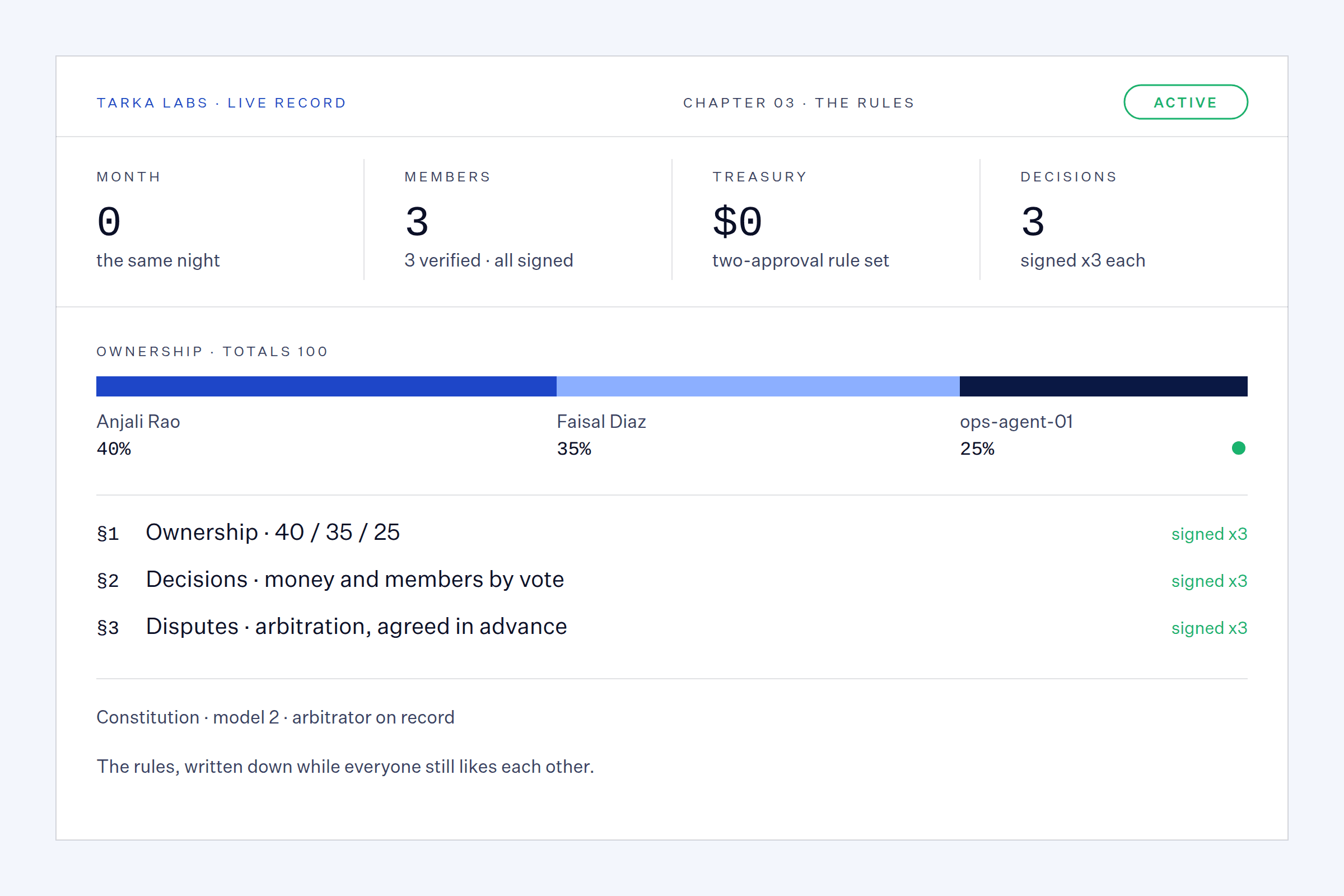1344x896 pixels.
Task: Select the ops-agent-01 navy ownership segment
Action: (x=1103, y=386)
